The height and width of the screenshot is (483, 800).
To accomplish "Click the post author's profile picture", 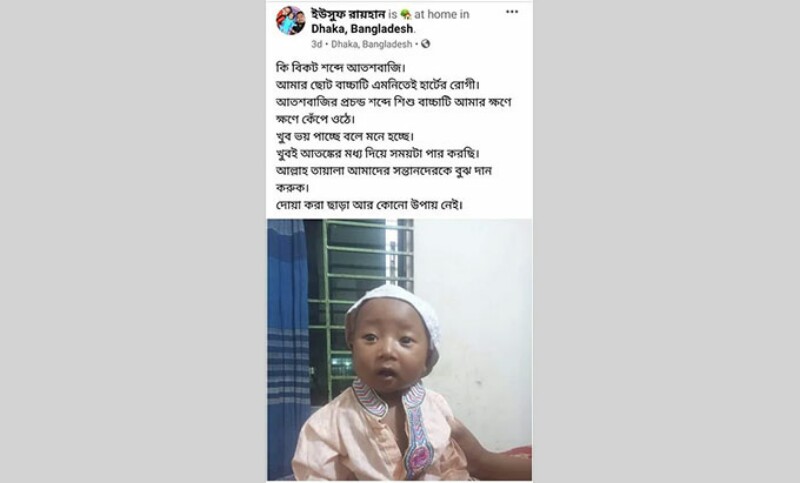I will 290,21.
